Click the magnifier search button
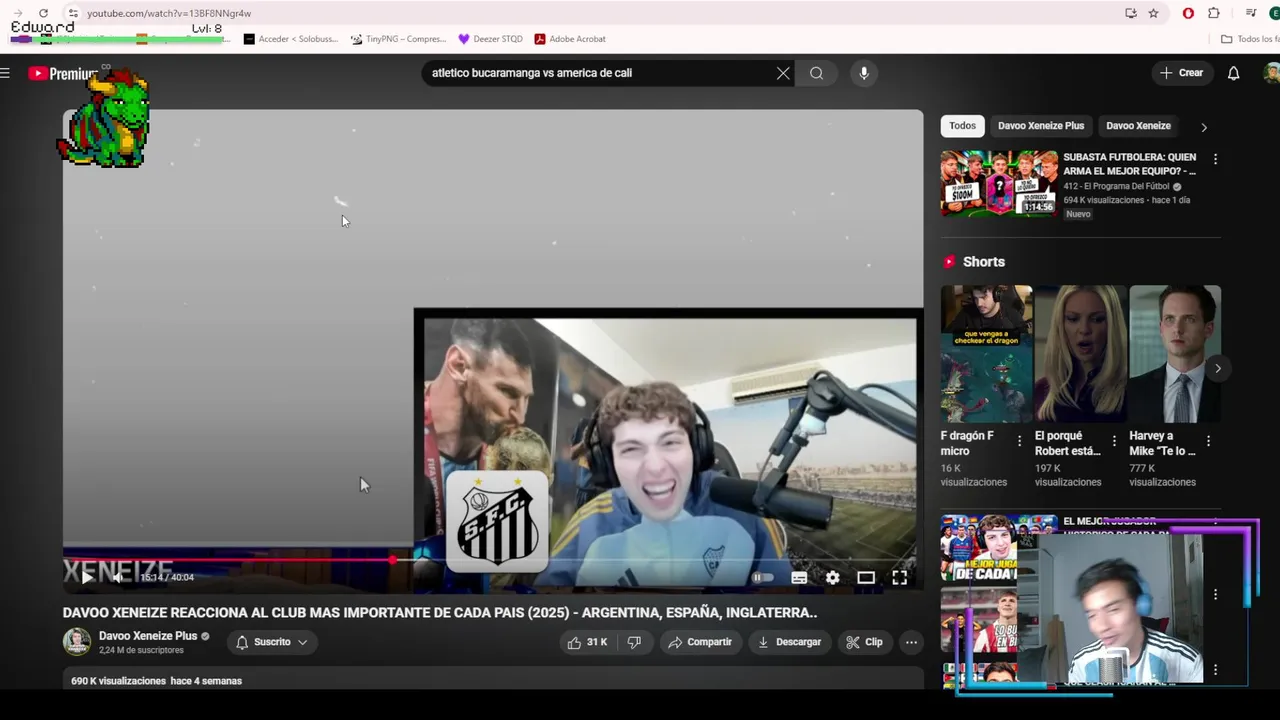1280x720 pixels. [x=817, y=73]
